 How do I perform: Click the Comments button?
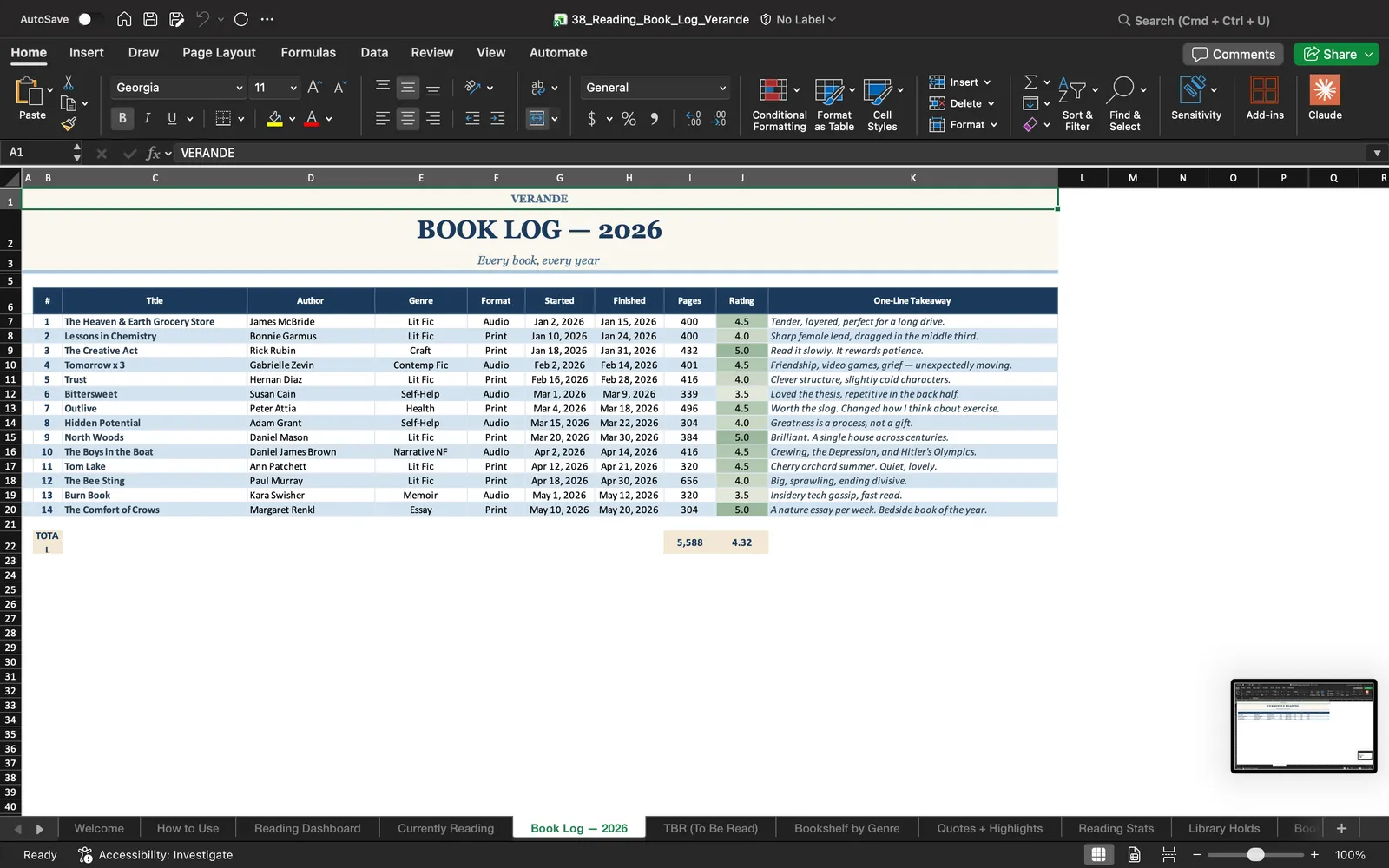1234,54
